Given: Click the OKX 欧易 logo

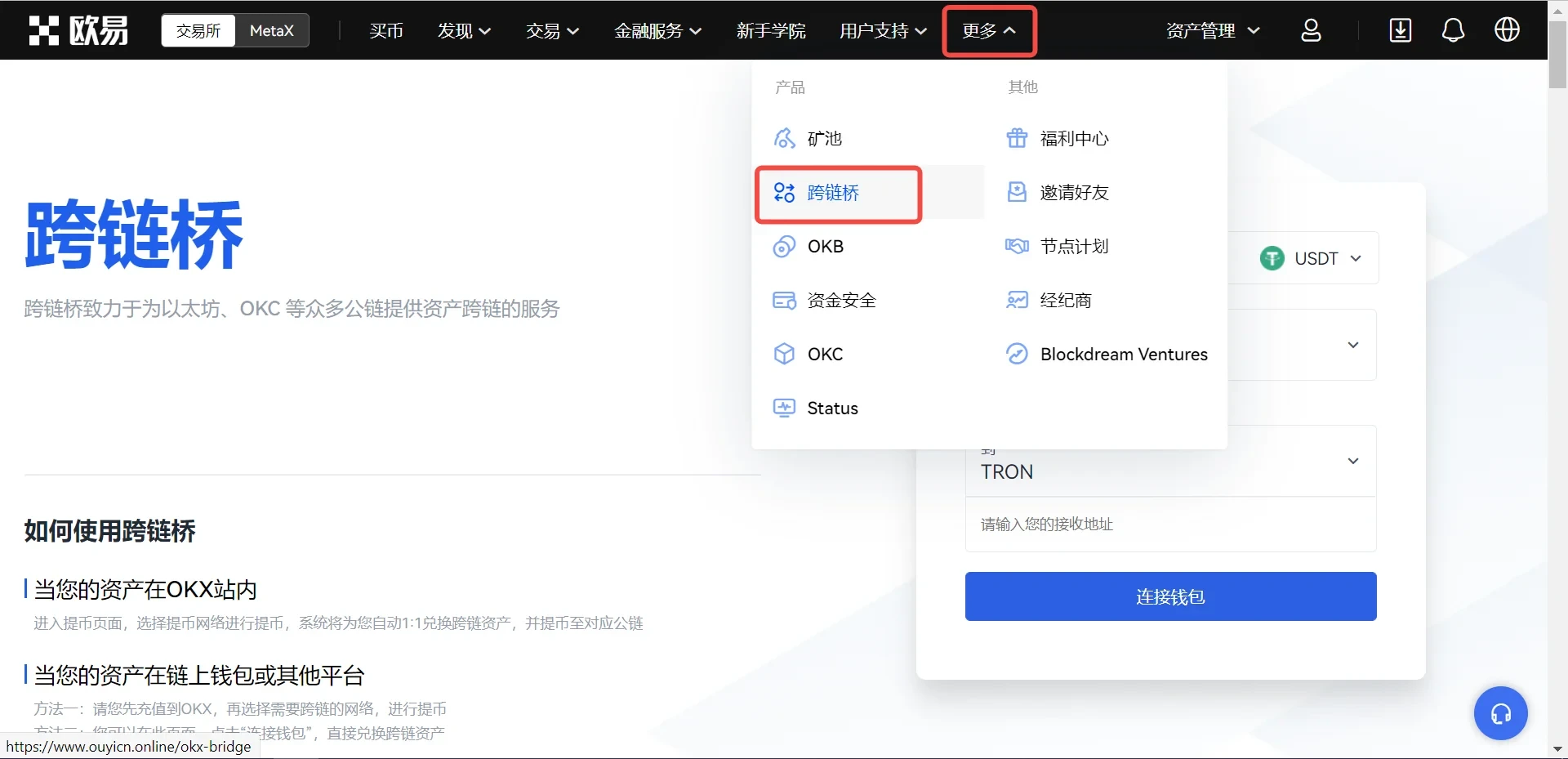Looking at the screenshot, I should click(78, 30).
